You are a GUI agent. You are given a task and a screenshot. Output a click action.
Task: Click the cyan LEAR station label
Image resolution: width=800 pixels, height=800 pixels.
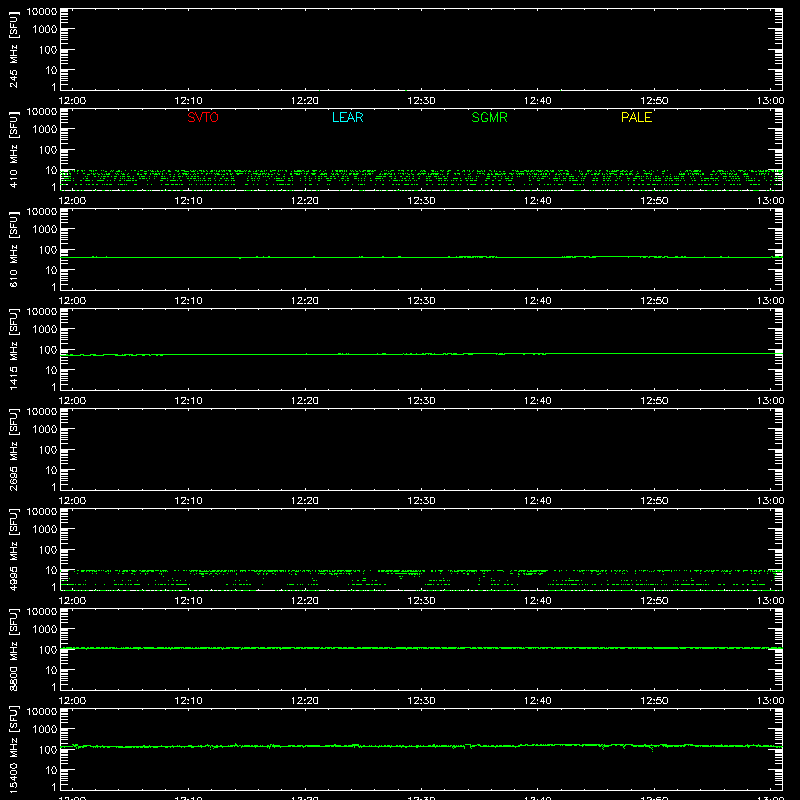[347, 117]
